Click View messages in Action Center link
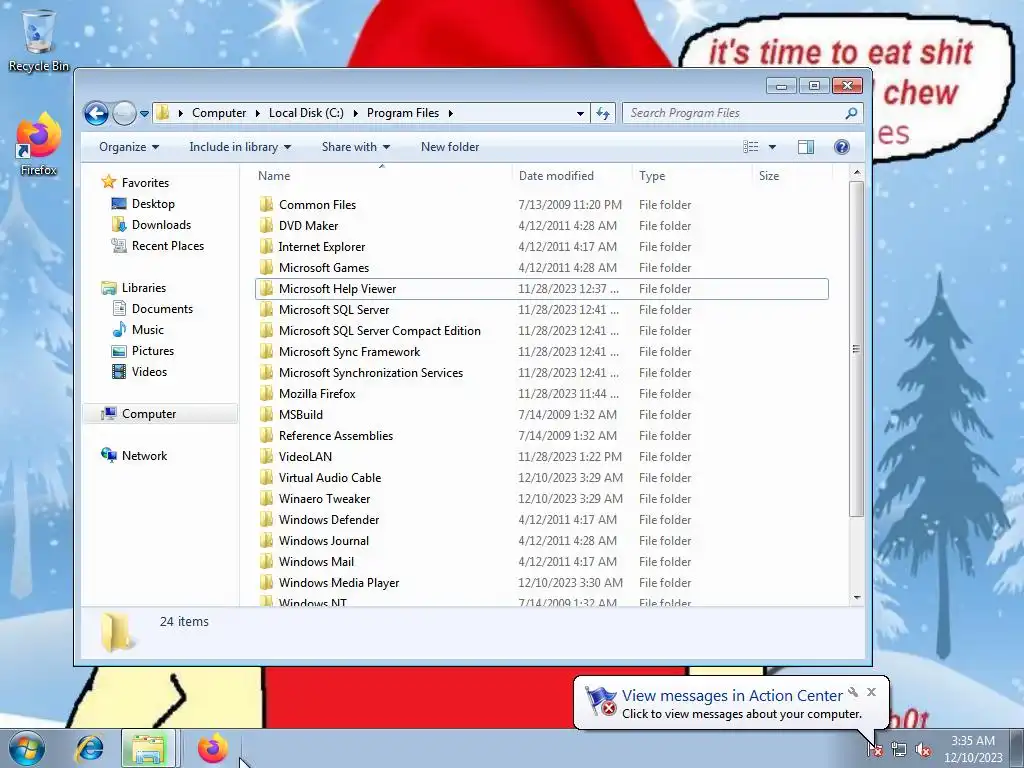This screenshot has width=1024, height=768. (732, 696)
